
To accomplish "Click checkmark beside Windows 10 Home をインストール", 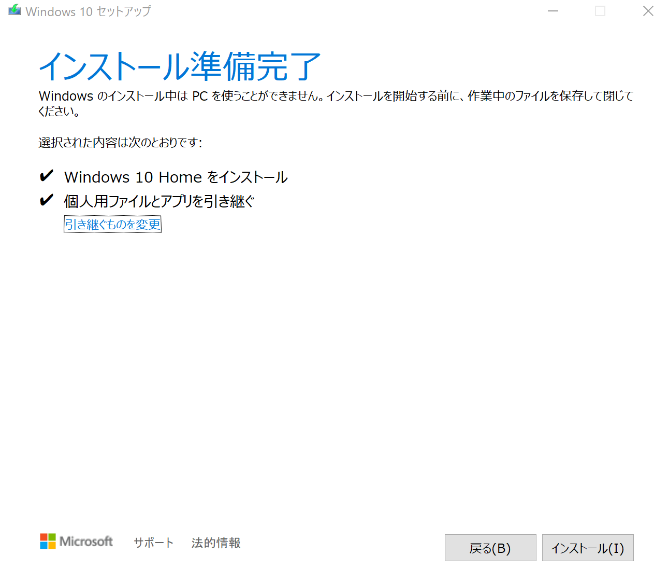I will pos(46,176).
